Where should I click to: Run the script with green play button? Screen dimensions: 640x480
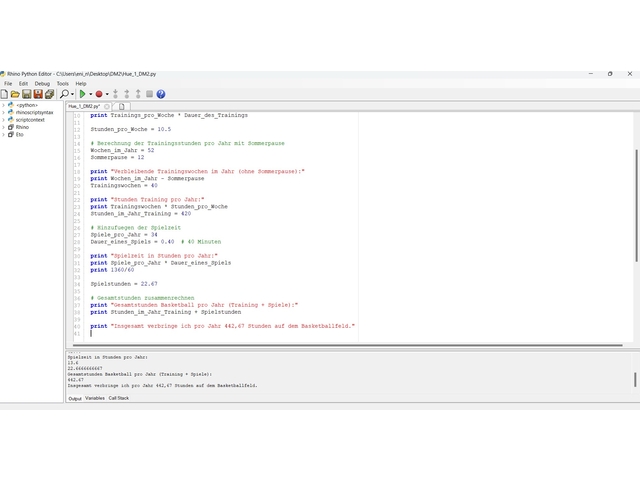click(x=82, y=94)
